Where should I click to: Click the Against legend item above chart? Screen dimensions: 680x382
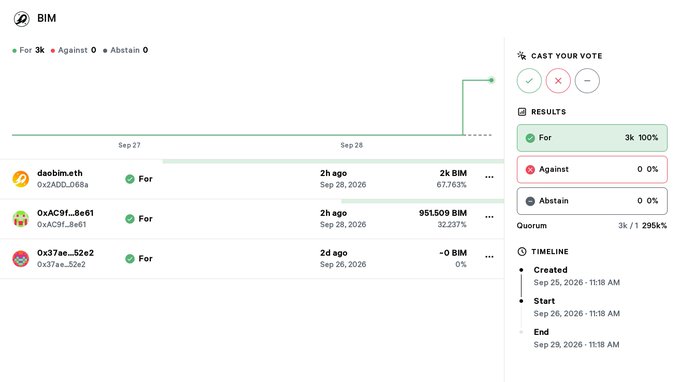point(73,50)
